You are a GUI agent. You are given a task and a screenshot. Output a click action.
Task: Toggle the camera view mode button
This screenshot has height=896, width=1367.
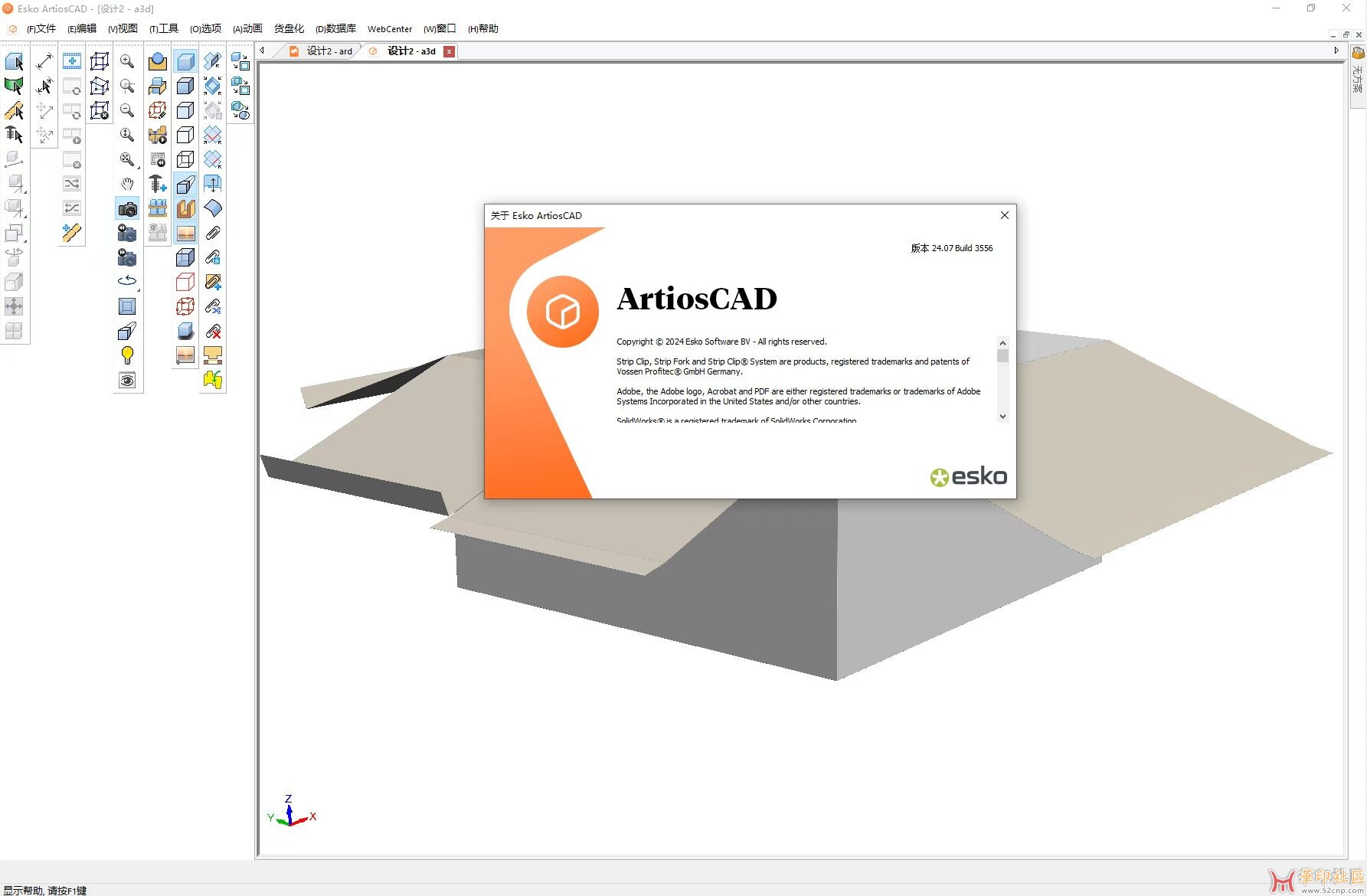(127, 208)
